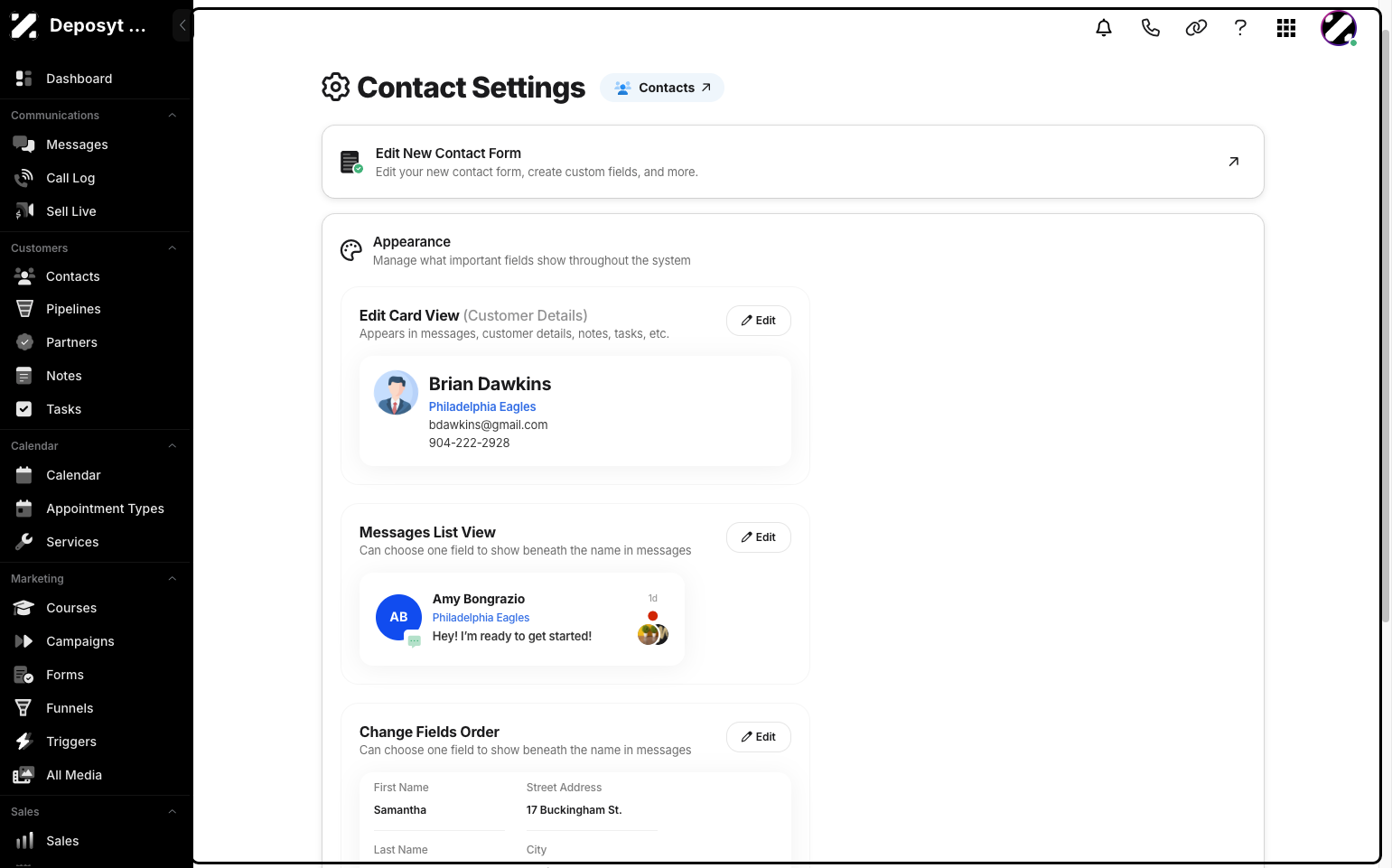This screenshot has width=1392, height=868.
Task: Click the Edit New Contact Form arrow icon
Action: pos(1234,162)
